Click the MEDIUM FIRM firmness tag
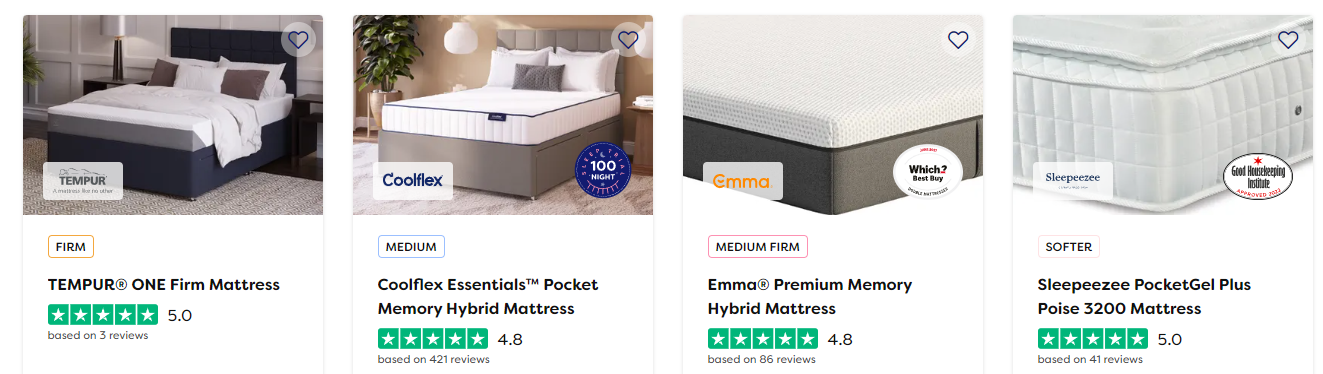This screenshot has height=374, width=1323. [758, 246]
